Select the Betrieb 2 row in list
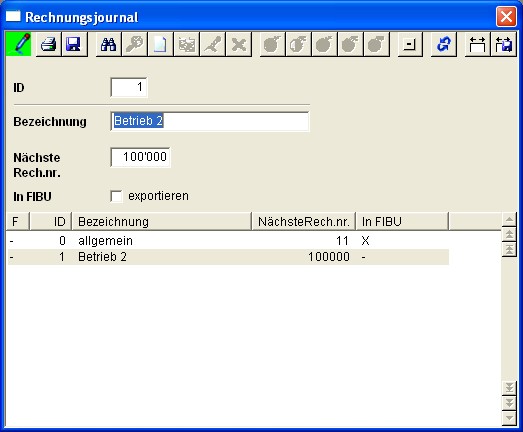This screenshot has width=523, height=432. 228,257
